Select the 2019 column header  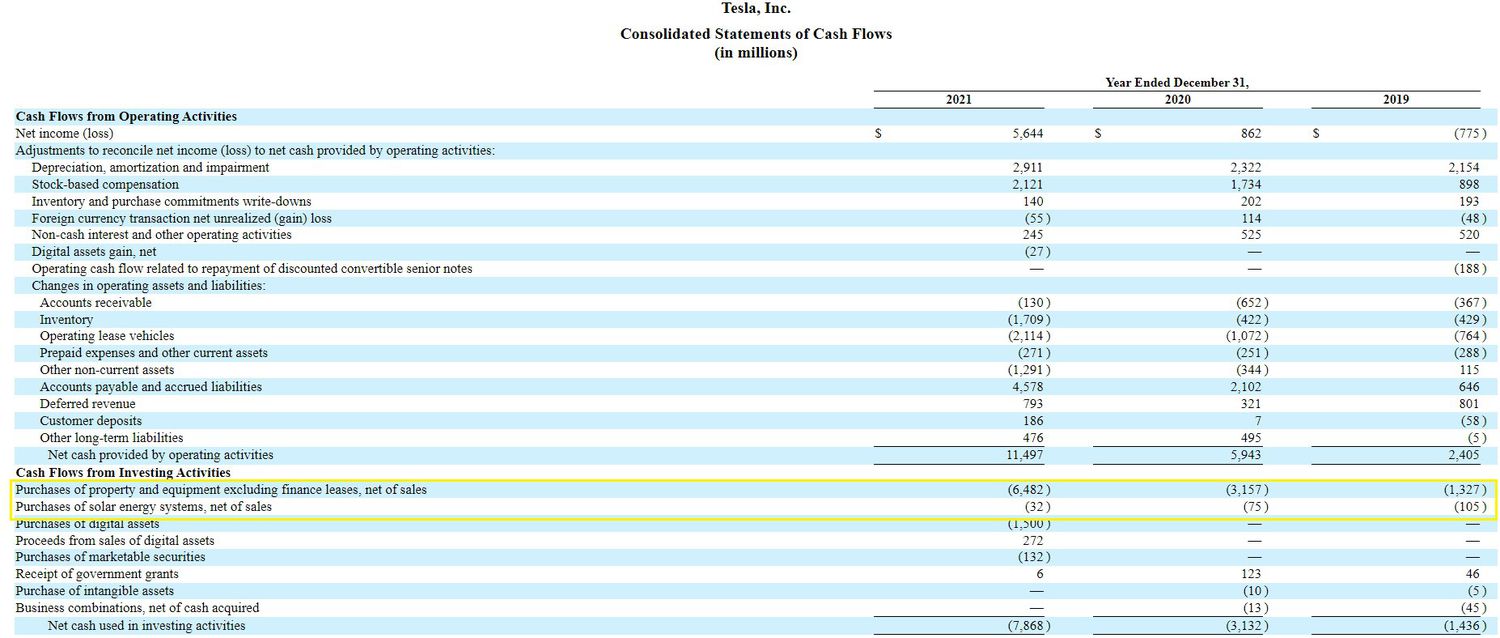1395,99
